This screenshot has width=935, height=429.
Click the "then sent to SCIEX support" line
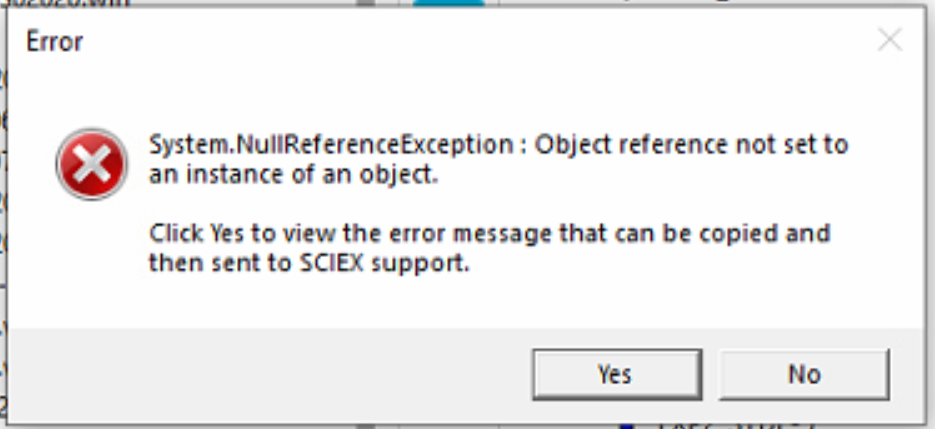pos(309,265)
